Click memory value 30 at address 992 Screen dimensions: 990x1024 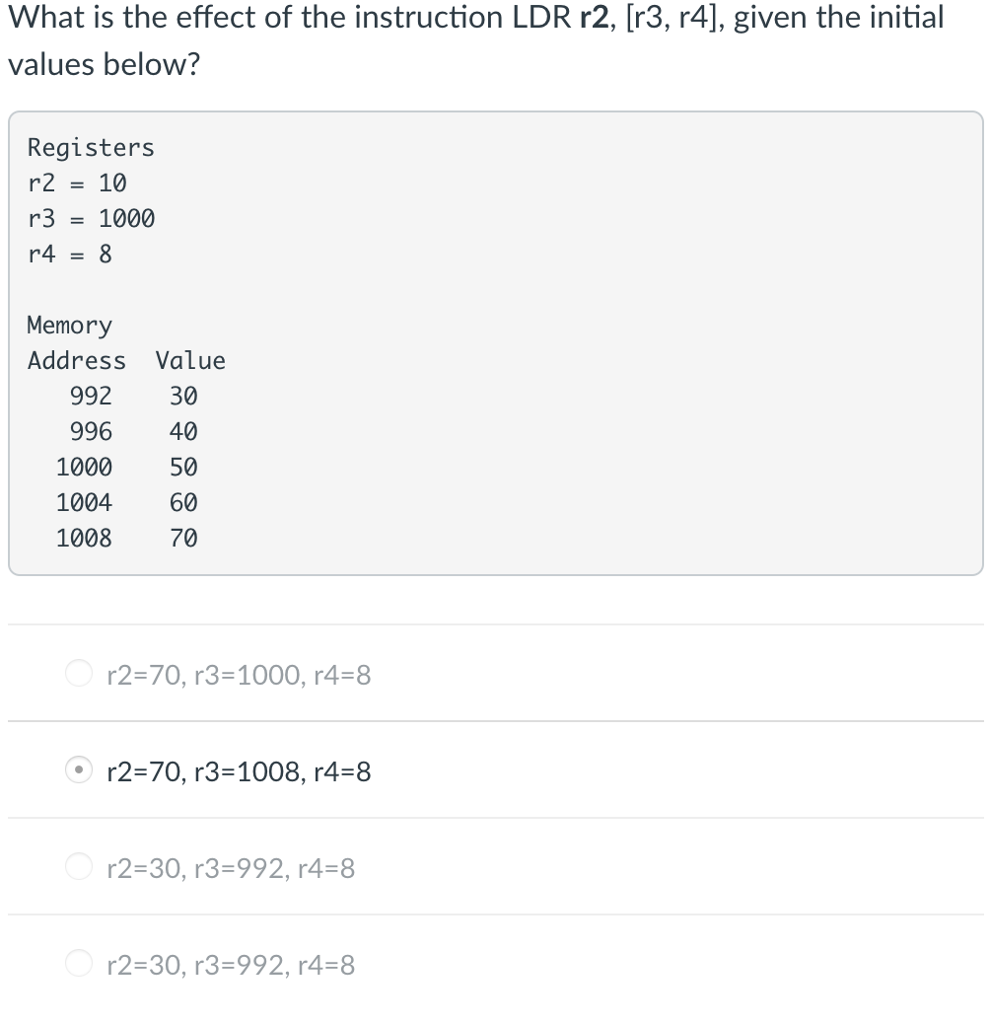click(183, 396)
